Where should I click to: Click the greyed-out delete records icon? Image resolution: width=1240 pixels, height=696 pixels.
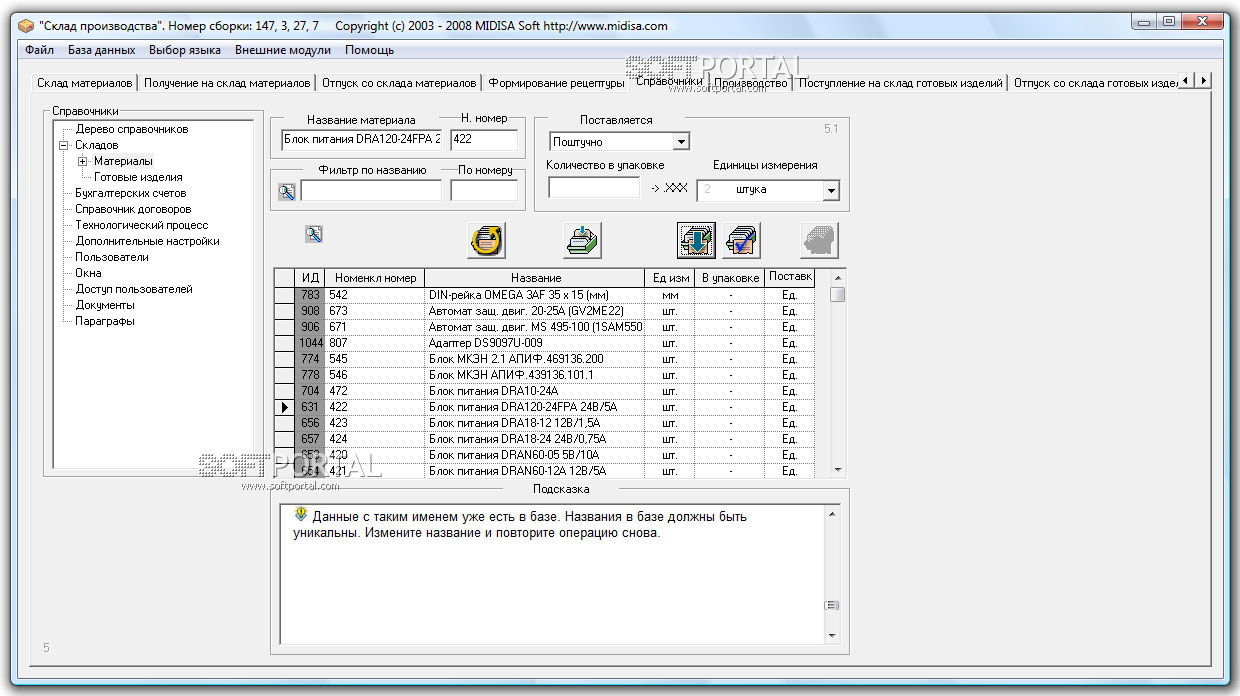tap(819, 240)
